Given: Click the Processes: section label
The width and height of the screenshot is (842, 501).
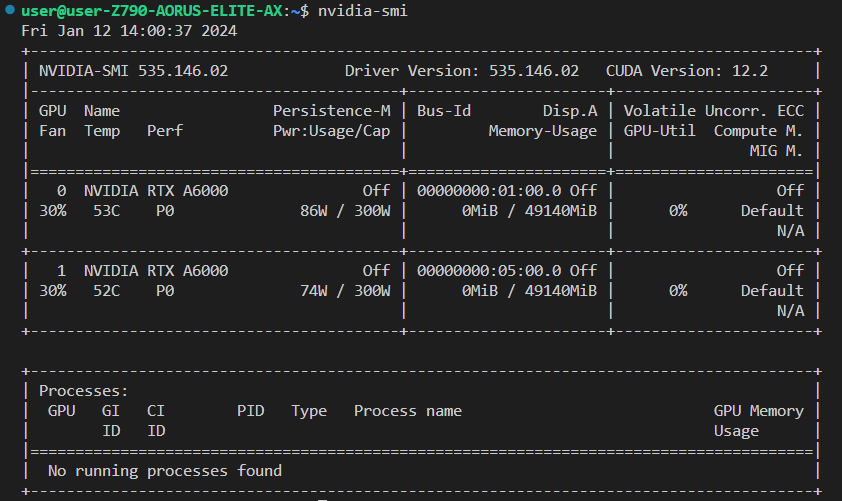Looking at the screenshot, I should 84,391.
